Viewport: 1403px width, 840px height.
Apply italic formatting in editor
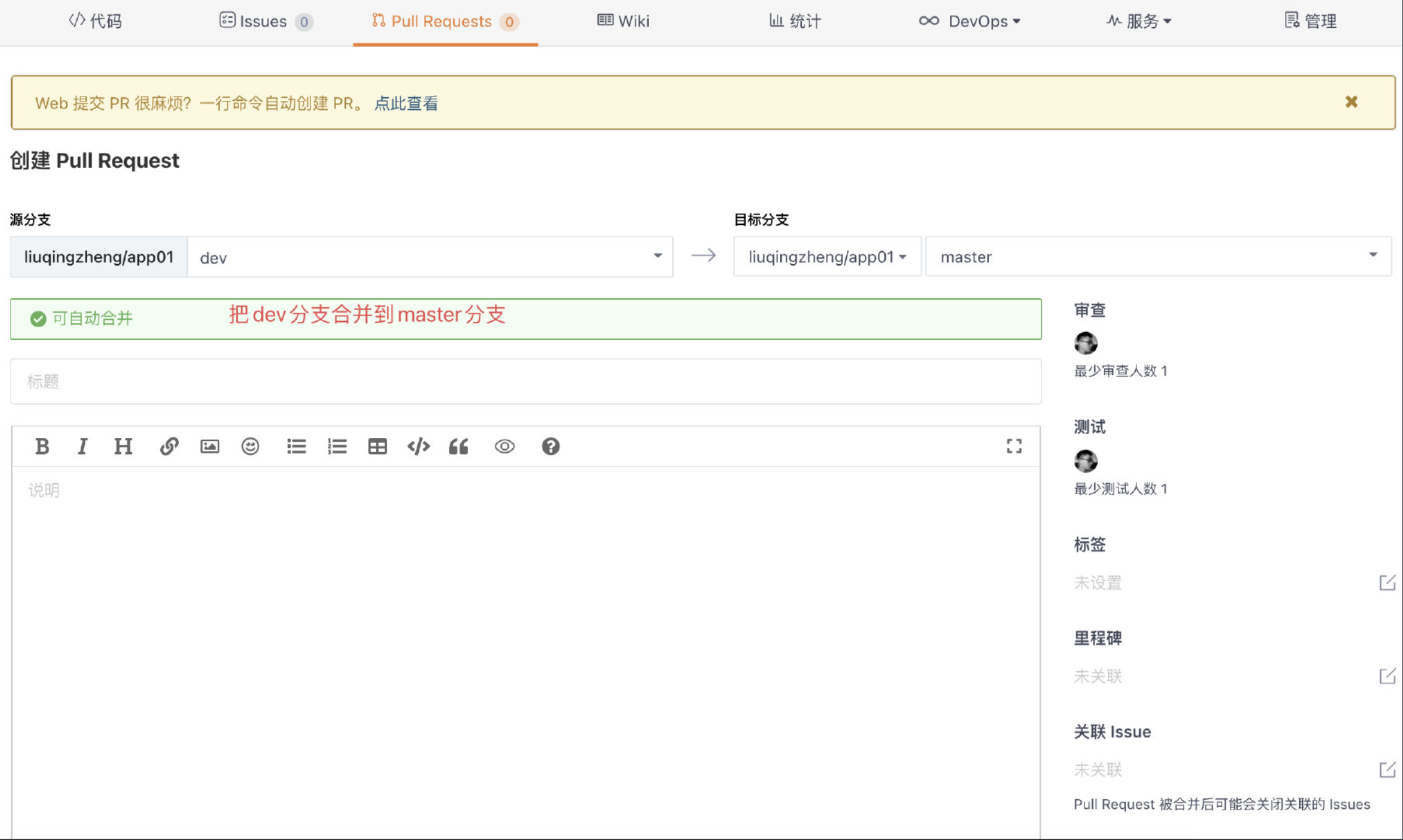pos(82,446)
